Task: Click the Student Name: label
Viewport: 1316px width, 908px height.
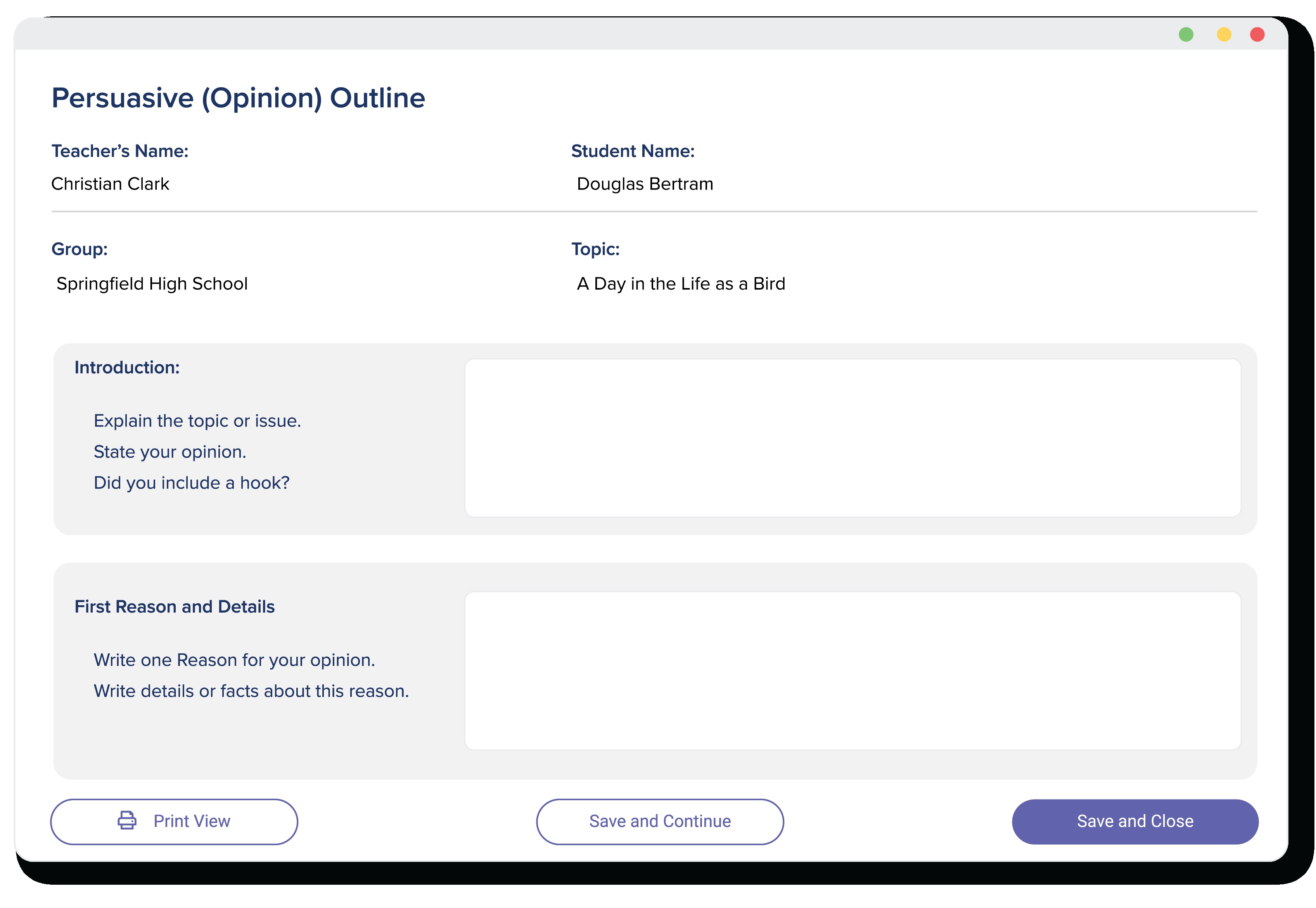Action: click(633, 151)
